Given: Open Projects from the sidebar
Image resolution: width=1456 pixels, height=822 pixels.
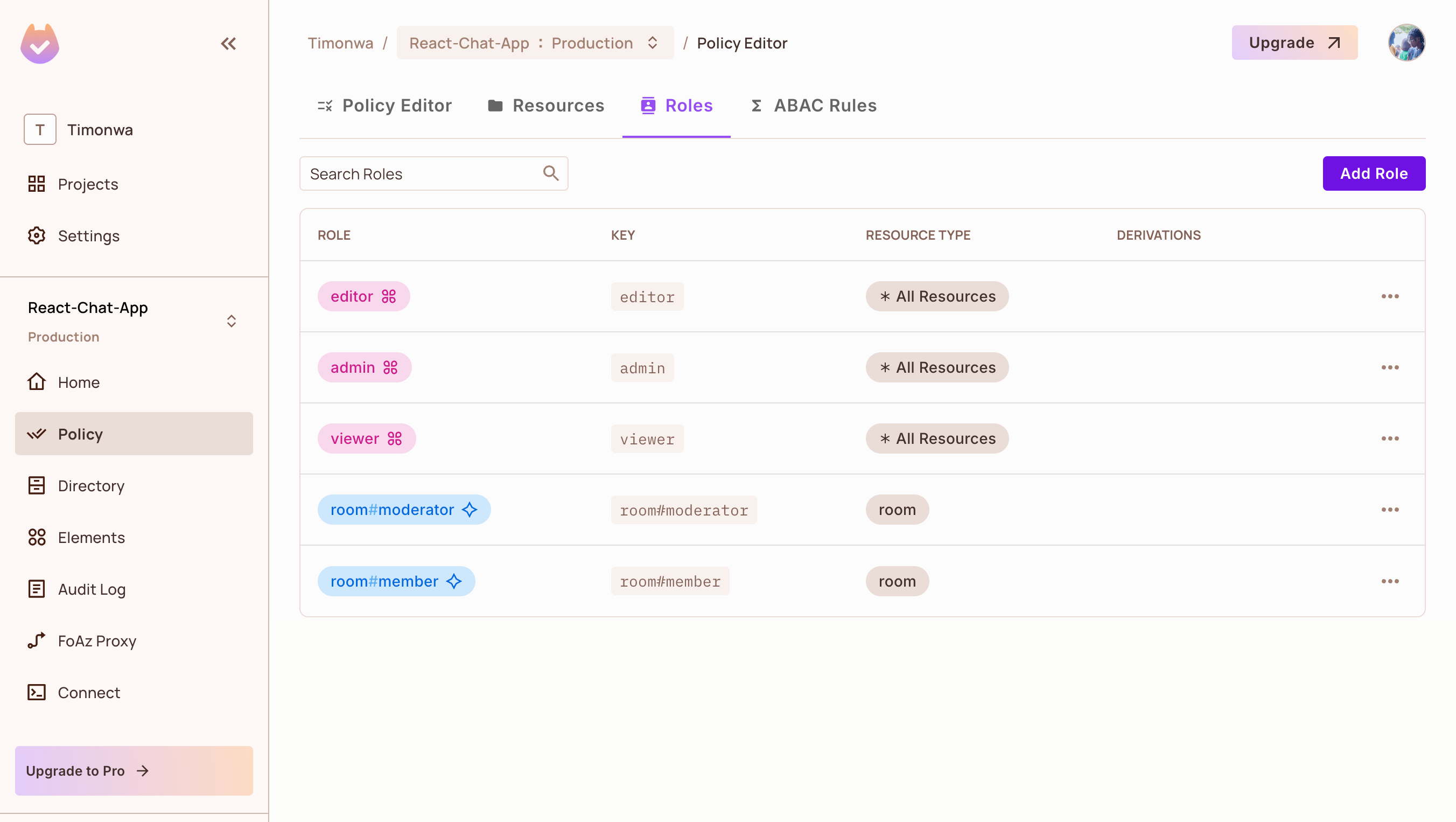Looking at the screenshot, I should [88, 184].
